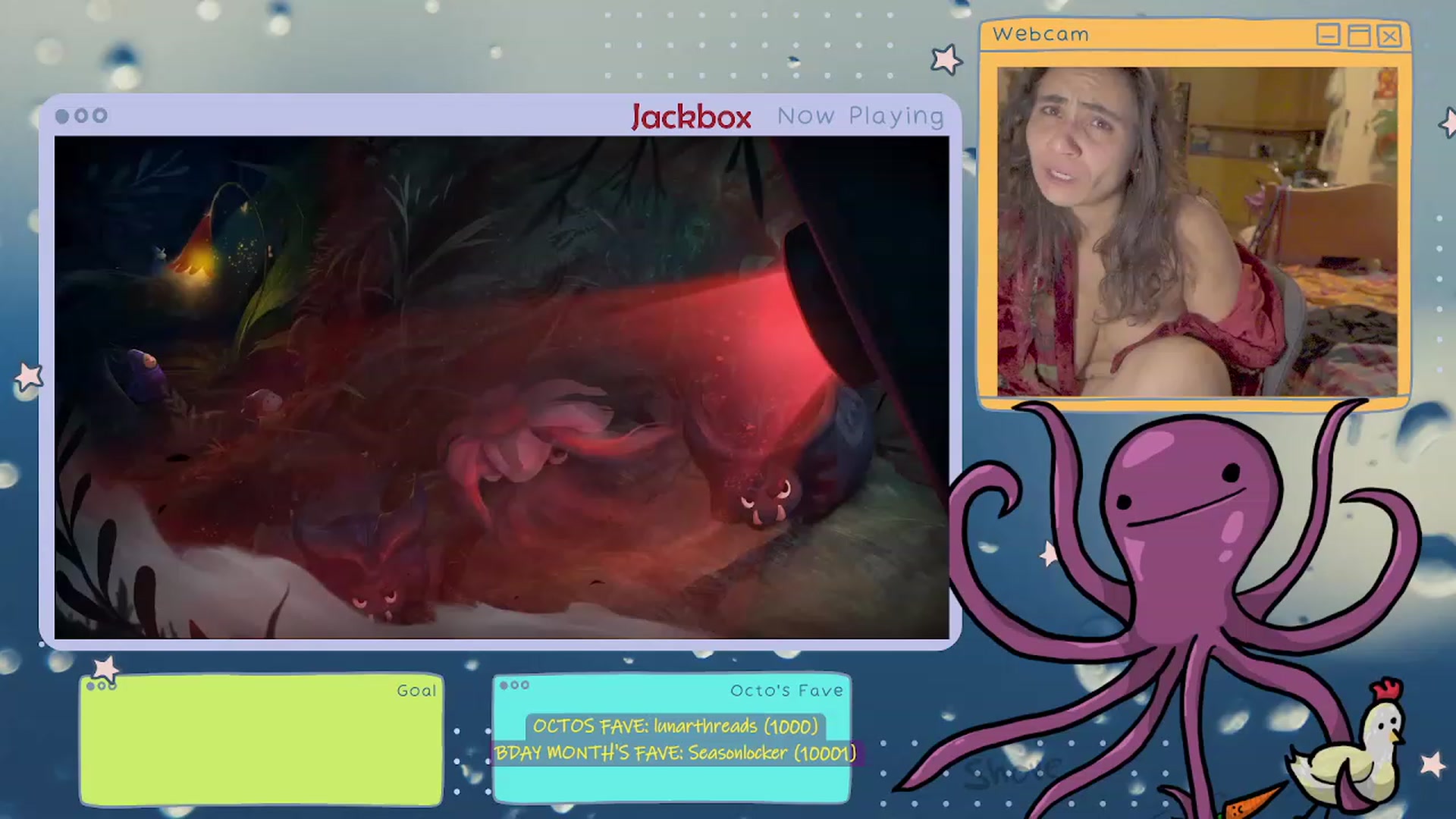Click the Goal panel label
The width and height of the screenshot is (1456, 819).
416,690
